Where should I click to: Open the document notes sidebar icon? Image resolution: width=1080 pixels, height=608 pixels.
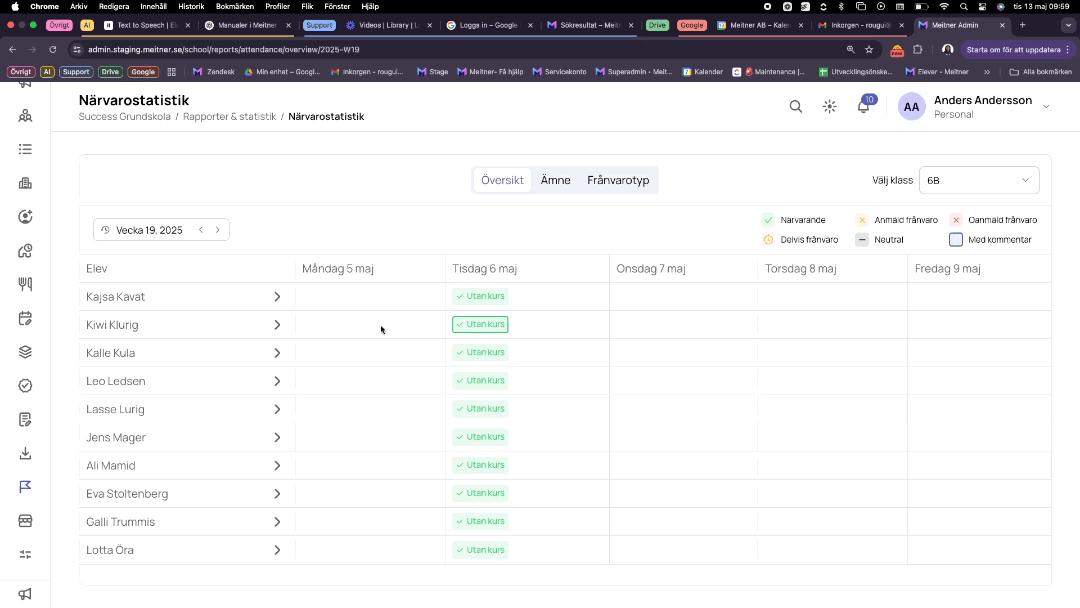pyautogui.click(x=25, y=419)
